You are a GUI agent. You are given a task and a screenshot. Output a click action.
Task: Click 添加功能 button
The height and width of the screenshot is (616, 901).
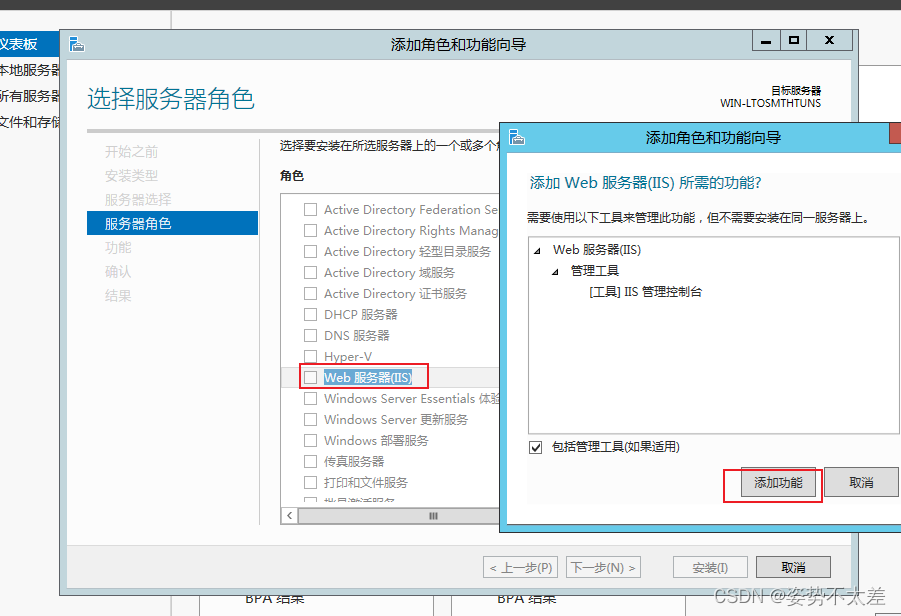(778, 482)
